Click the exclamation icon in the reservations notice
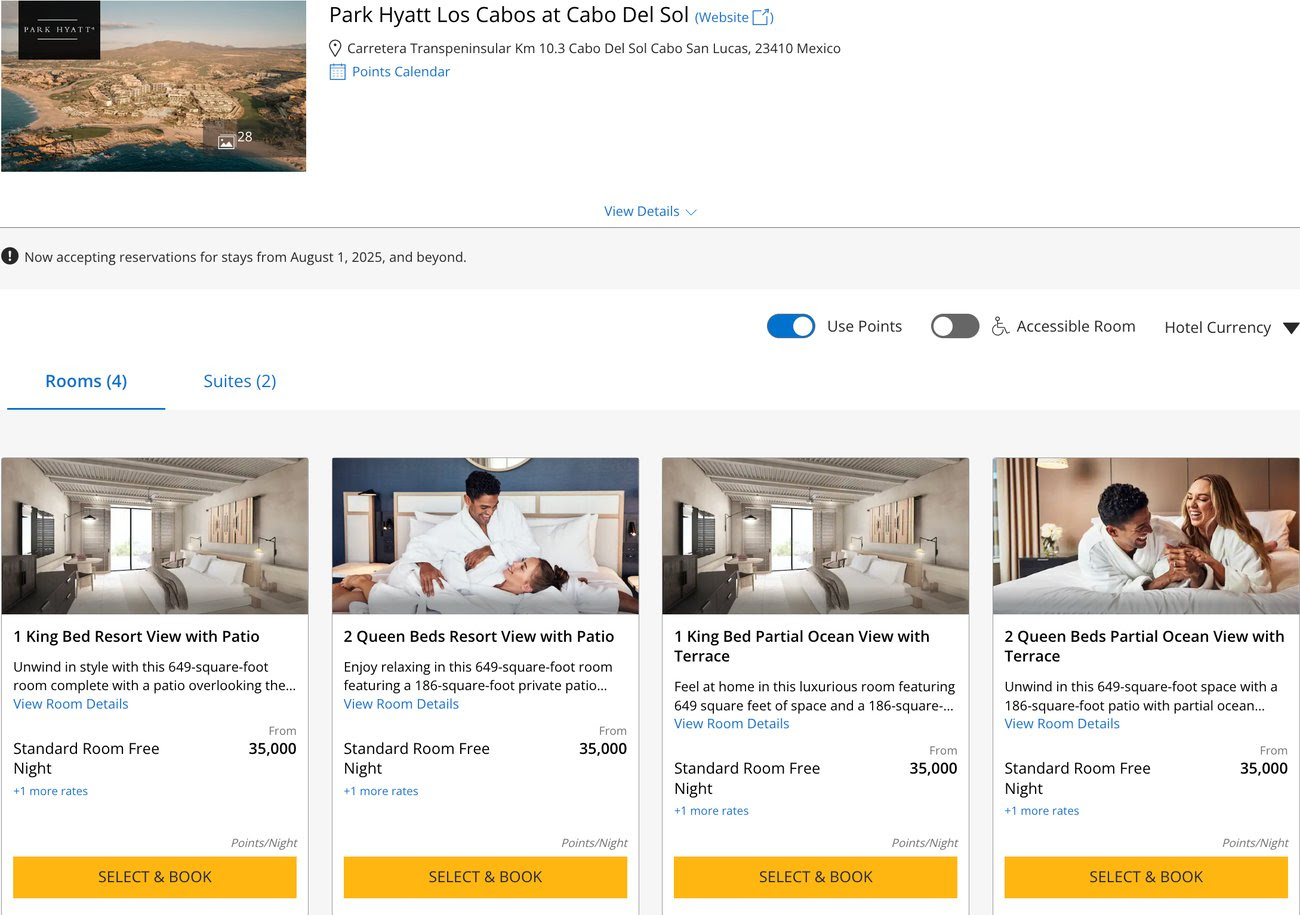 (10, 256)
